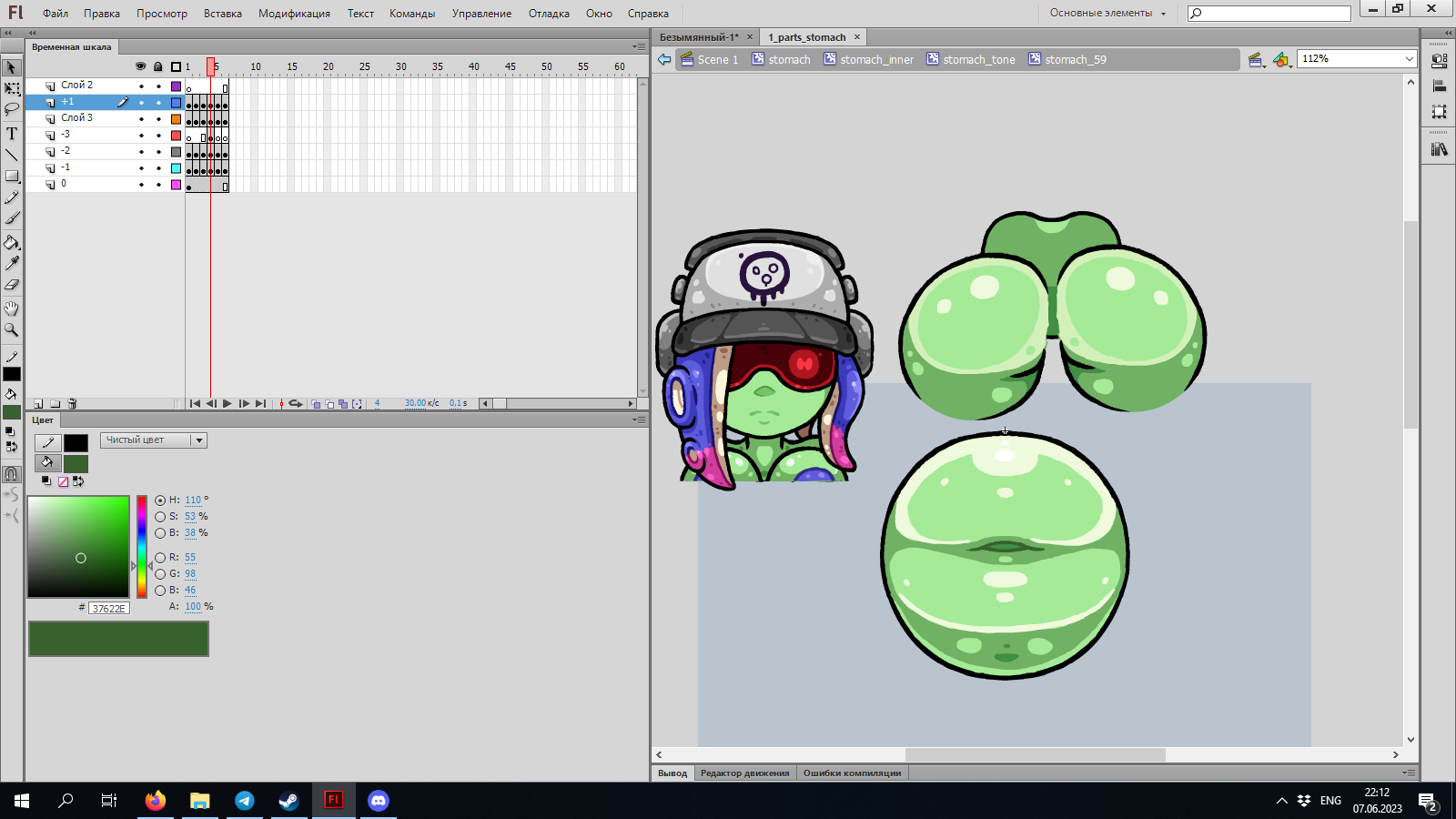The width and height of the screenshot is (1456, 819).
Task: Swap stroke and fill colors in Color panel
Action: tap(78, 481)
